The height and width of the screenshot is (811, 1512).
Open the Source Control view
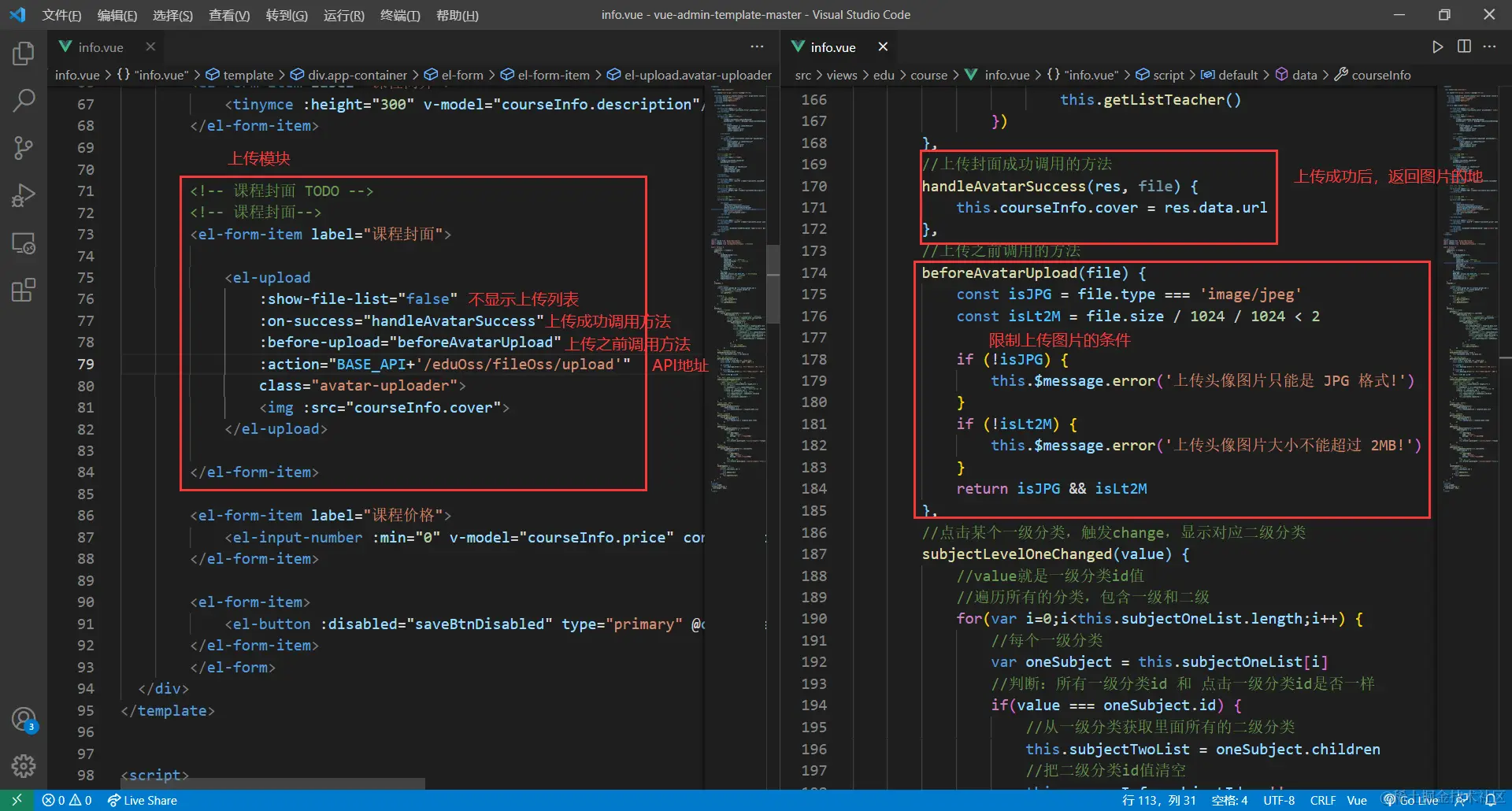click(24, 147)
